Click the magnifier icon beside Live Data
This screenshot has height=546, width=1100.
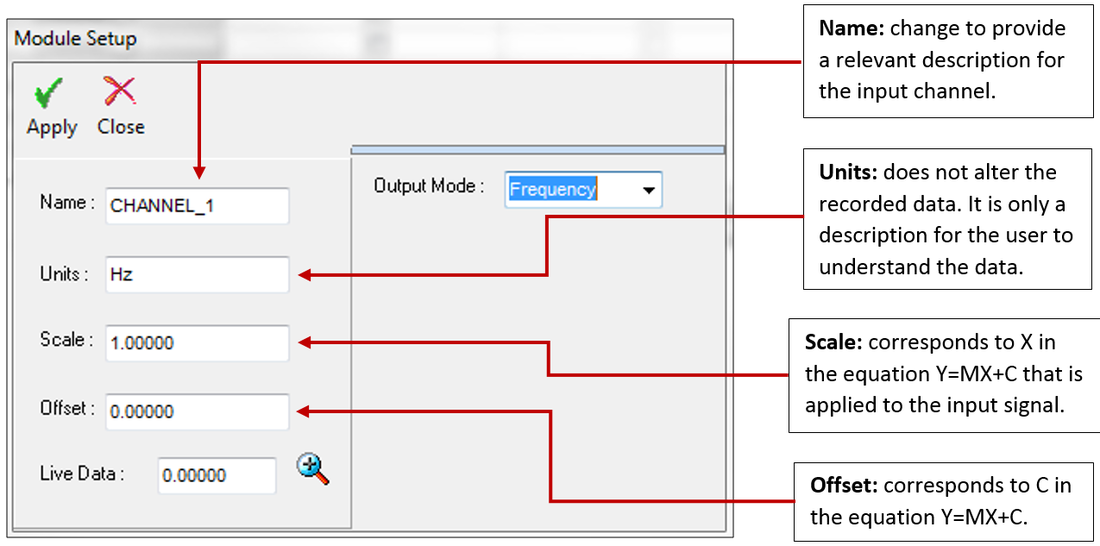click(312, 468)
